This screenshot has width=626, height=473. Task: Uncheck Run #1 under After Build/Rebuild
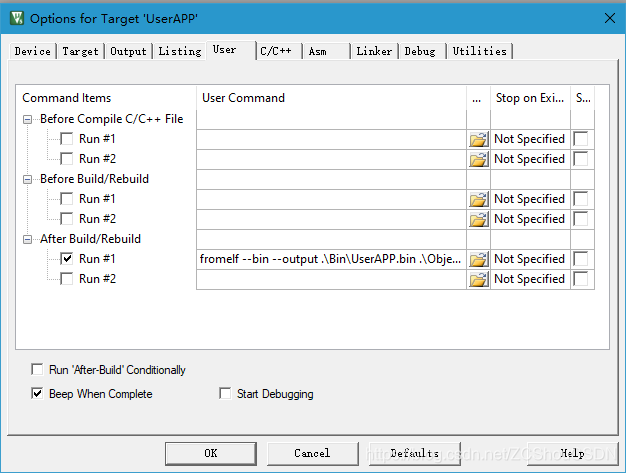click(x=67, y=259)
